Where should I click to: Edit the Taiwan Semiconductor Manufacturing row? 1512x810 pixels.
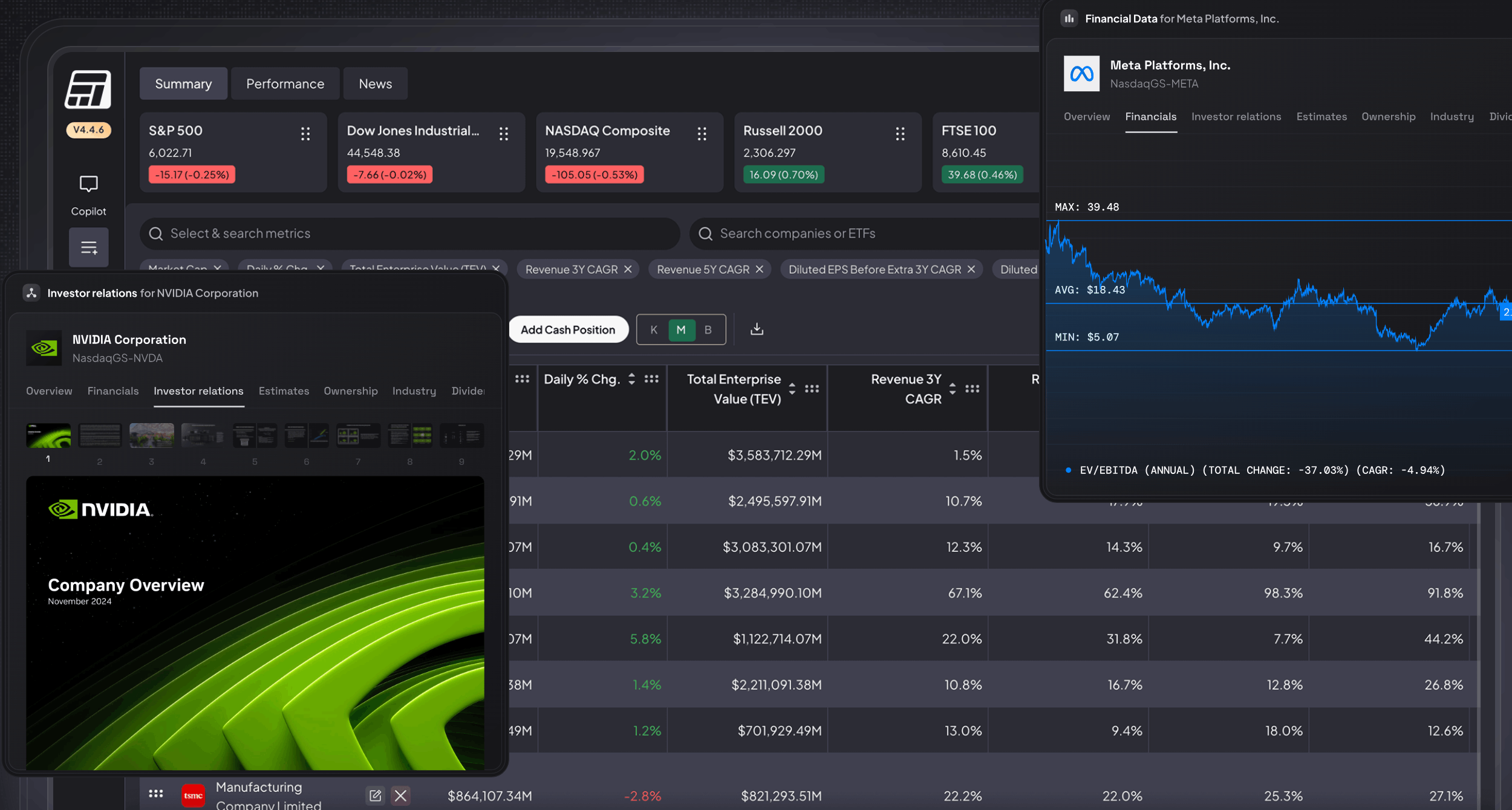(376, 795)
